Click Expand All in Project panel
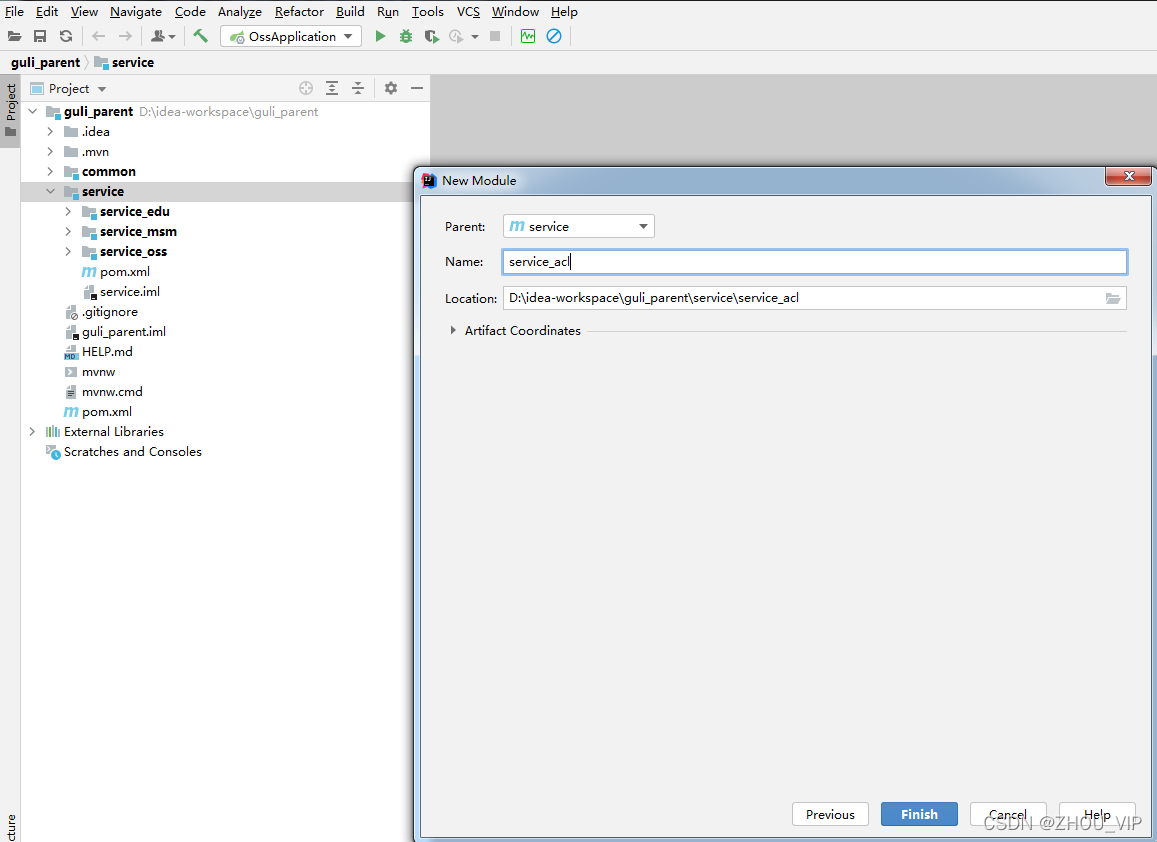The image size is (1157, 842). click(332, 89)
